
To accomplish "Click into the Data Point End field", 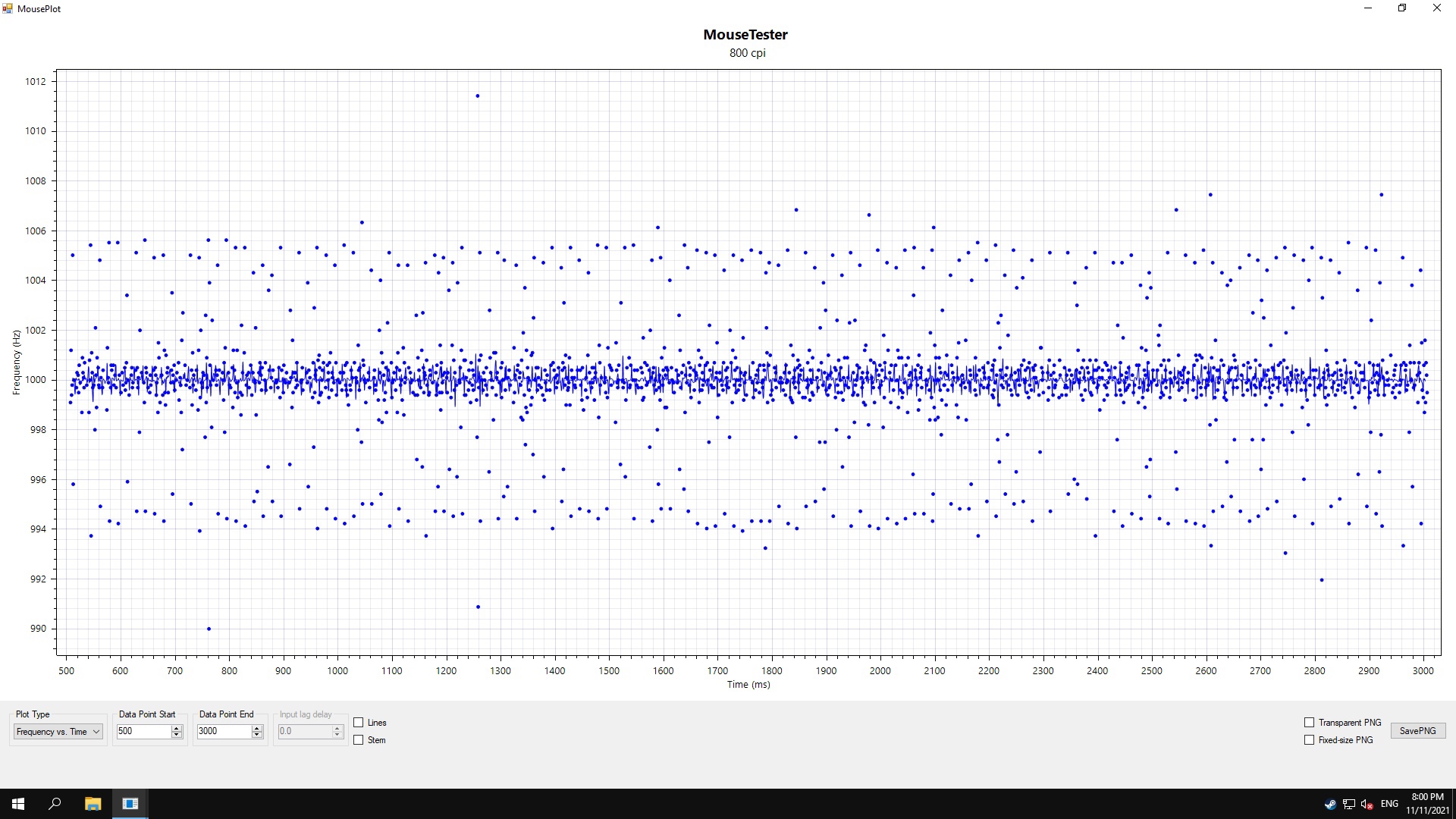I will 224,731.
